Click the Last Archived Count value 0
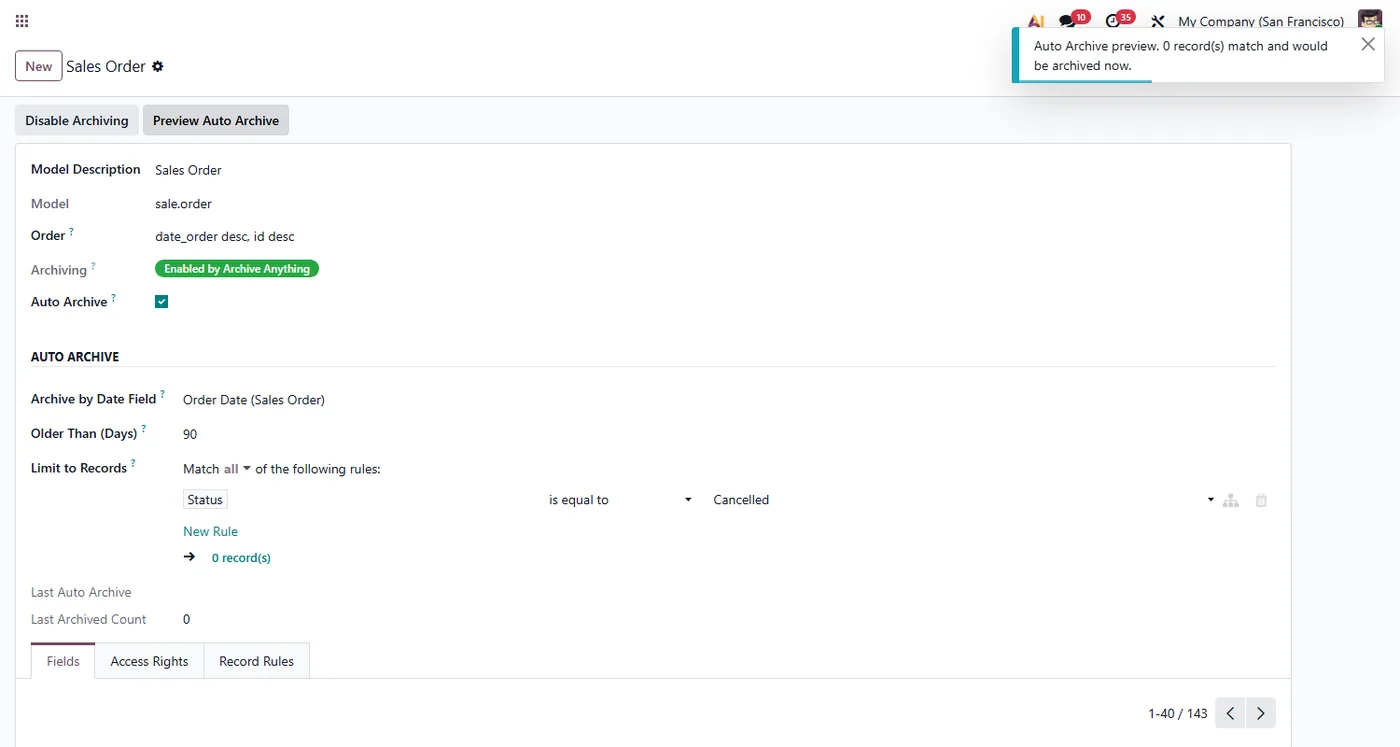This screenshot has width=1400, height=747. coord(187,619)
